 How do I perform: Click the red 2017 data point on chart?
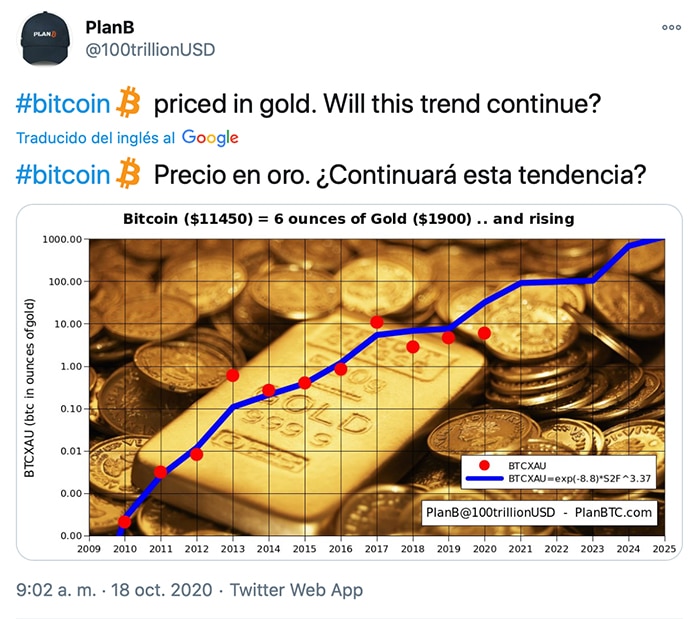(377, 322)
